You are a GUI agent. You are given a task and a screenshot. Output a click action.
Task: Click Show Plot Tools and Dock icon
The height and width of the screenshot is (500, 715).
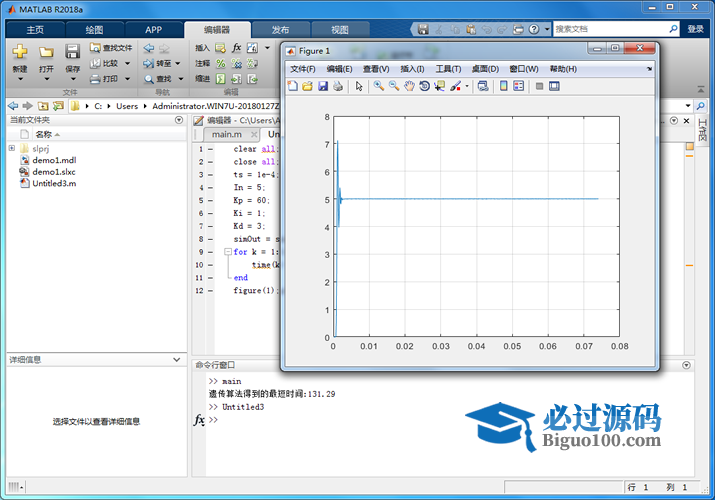(x=554, y=86)
